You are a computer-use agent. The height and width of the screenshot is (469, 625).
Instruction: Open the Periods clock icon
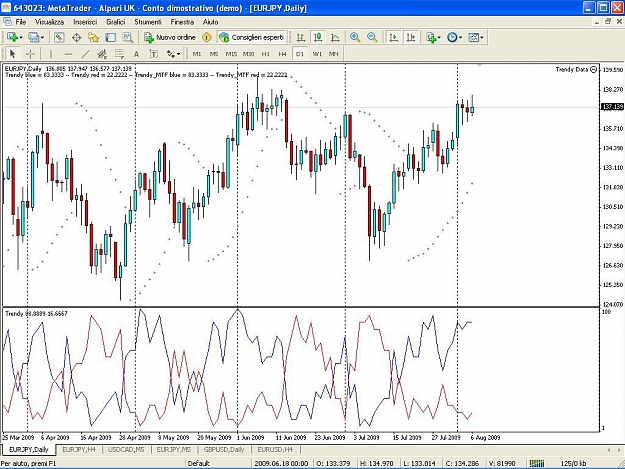(x=452, y=37)
